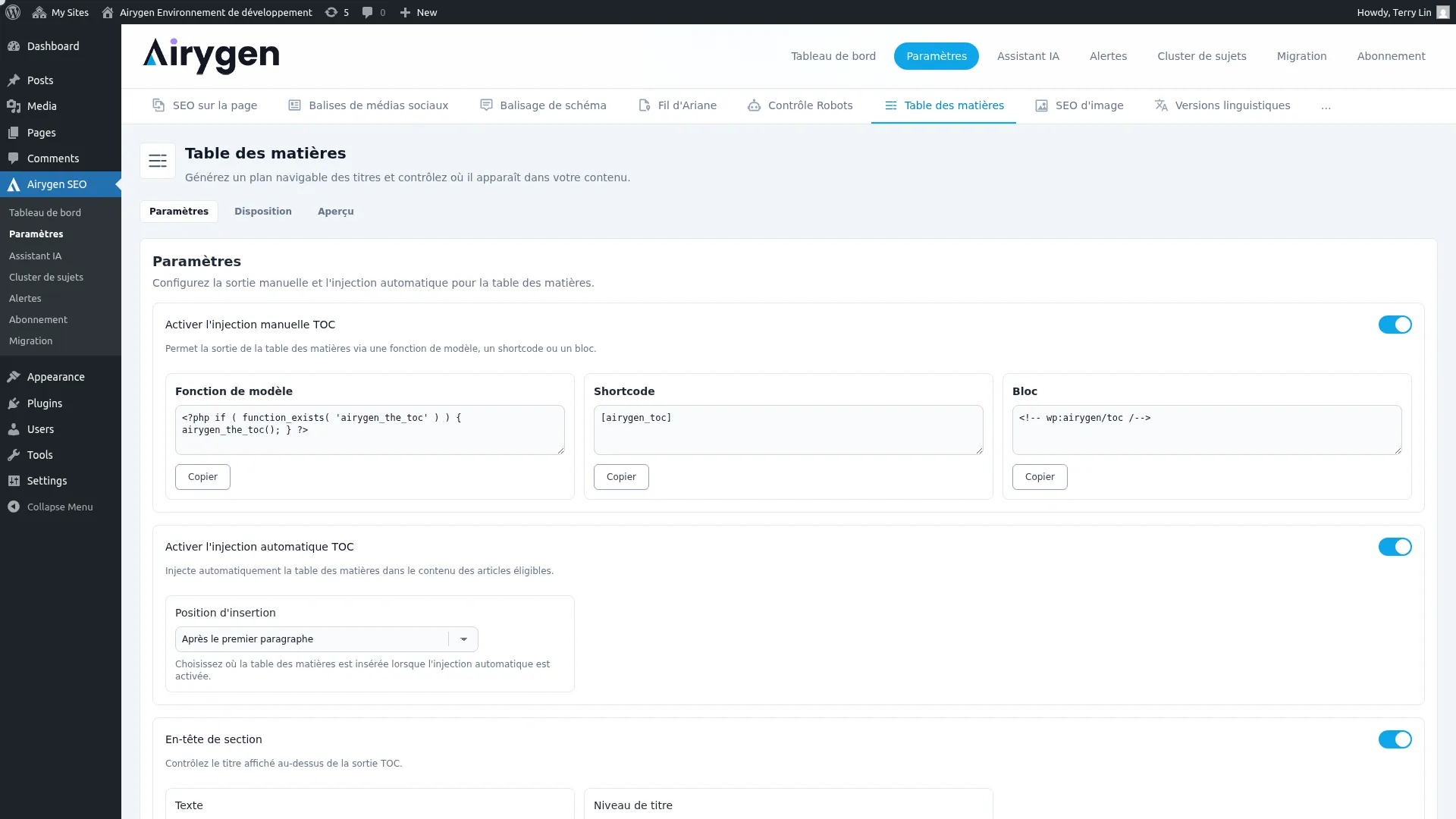1456x819 pixels.
Task: Click the Shortcode textarea
Action: tap(789, 430)
